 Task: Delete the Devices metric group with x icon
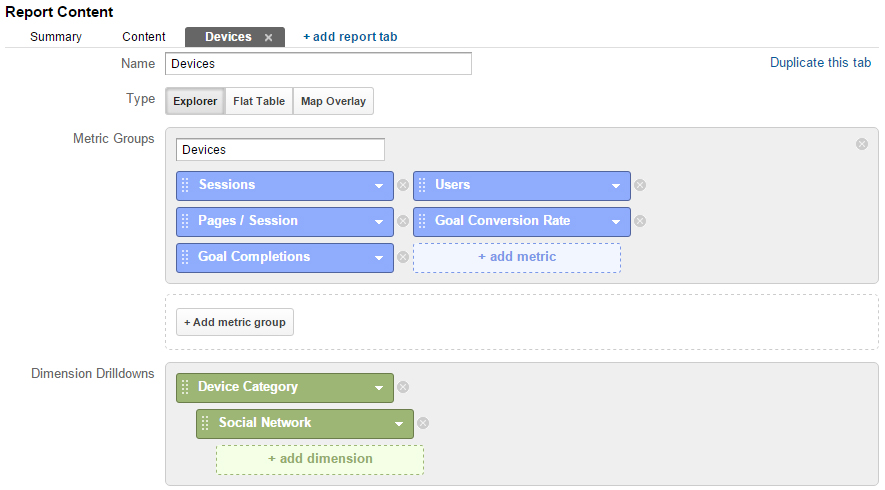pyautogui.click(x=861, y=145)
